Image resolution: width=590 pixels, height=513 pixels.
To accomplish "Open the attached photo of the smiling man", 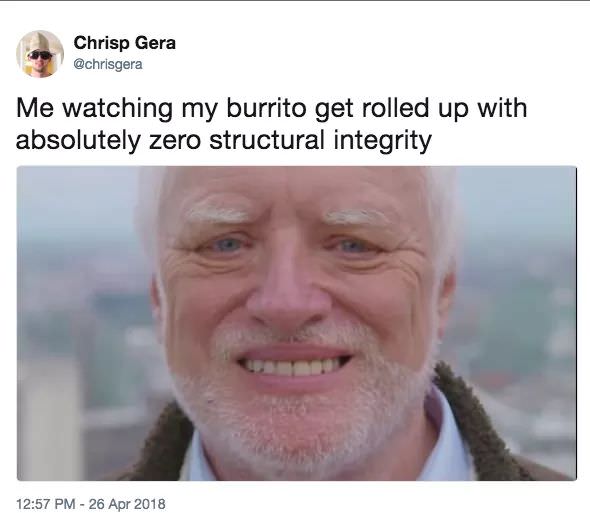I will (297, 323).
